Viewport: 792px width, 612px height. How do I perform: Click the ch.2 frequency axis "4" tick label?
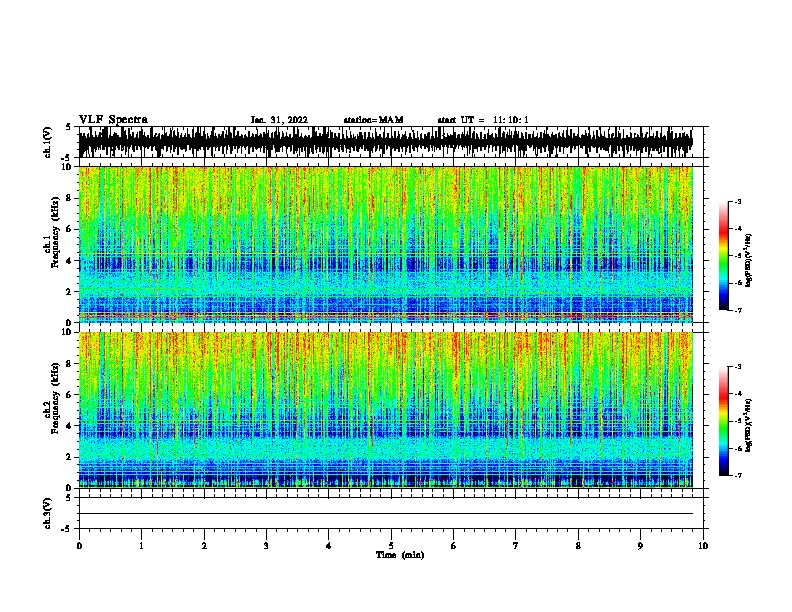coord(69,426)
